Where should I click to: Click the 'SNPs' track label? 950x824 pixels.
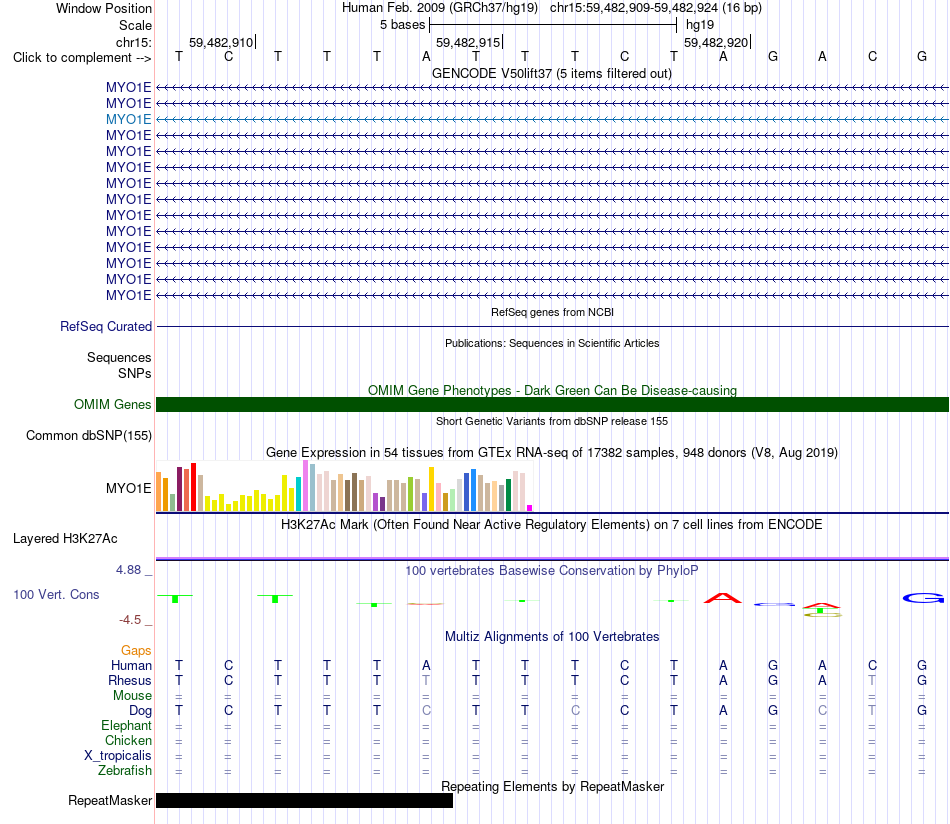(135, 373)
